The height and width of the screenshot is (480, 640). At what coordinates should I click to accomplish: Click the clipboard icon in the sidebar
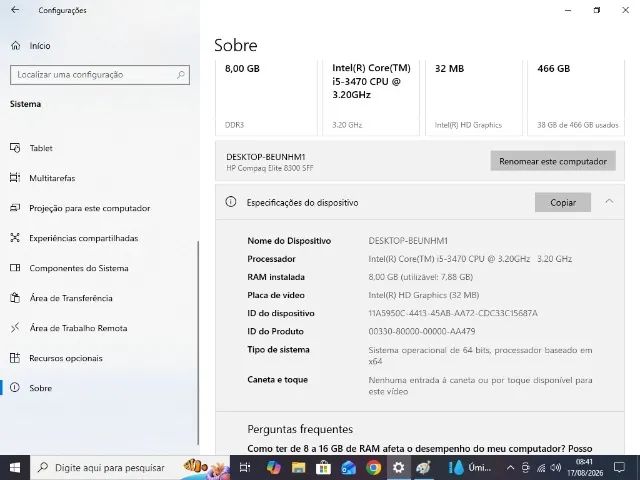(15, 298)
